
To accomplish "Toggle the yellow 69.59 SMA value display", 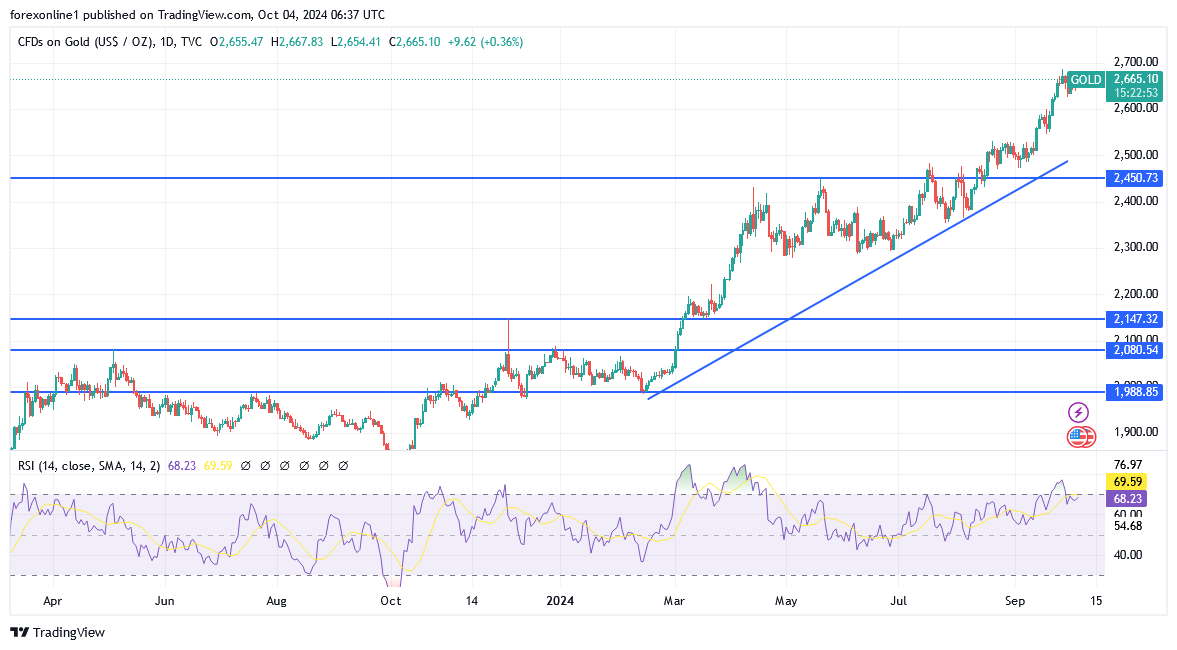I will (x=218, y=466).
